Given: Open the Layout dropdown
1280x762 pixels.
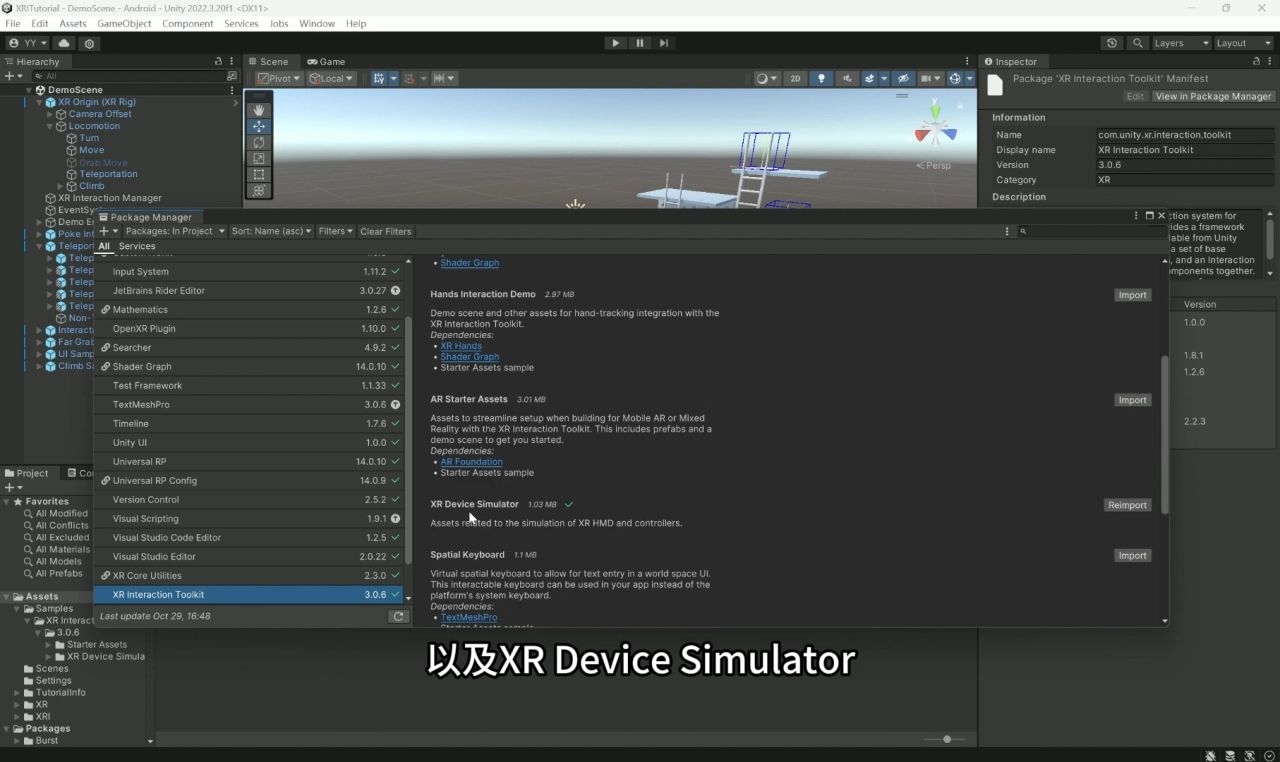Looking at the screenshot, I should point(1242,43).
